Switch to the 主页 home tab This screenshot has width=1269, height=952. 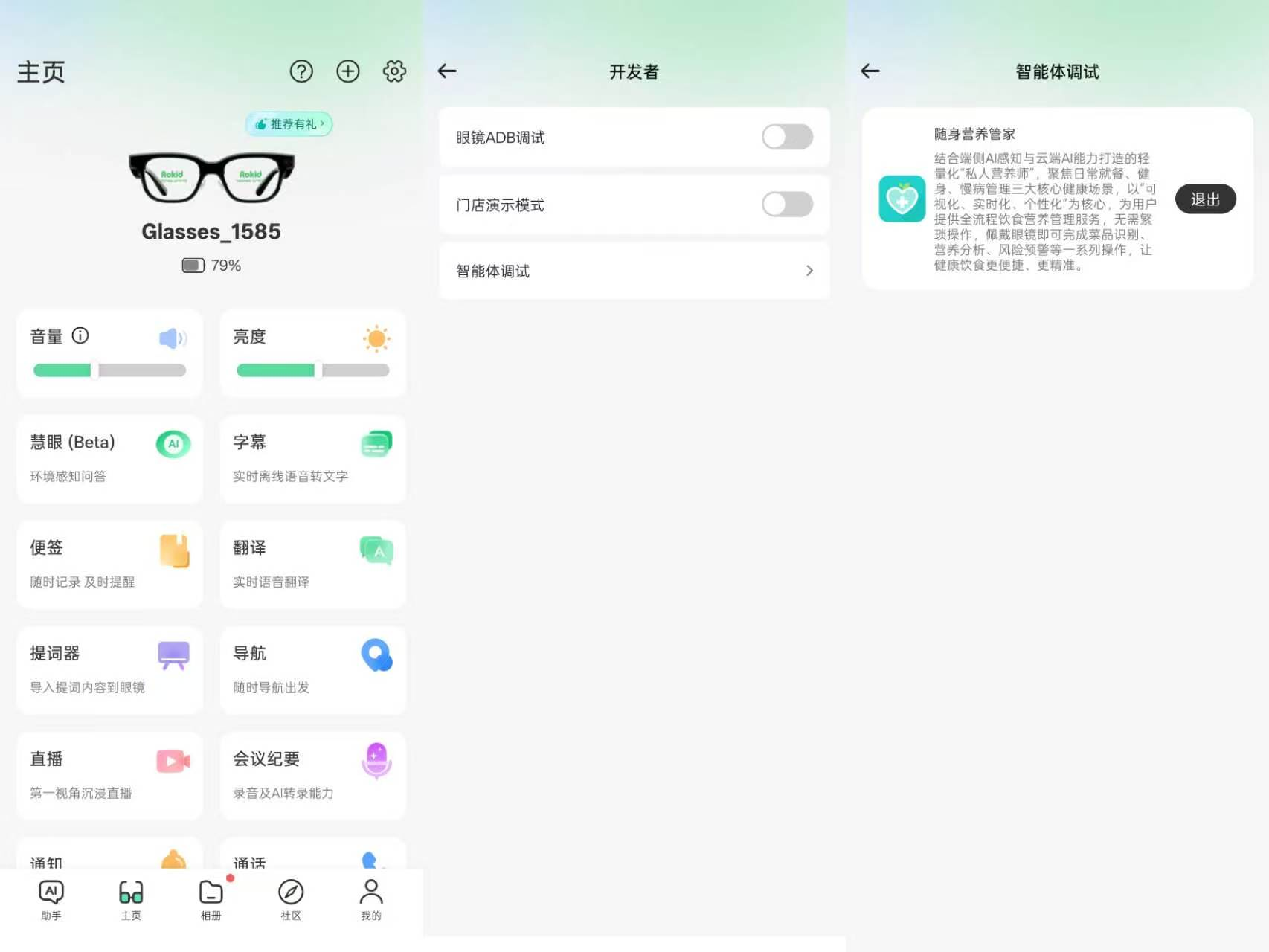point(131,900)
